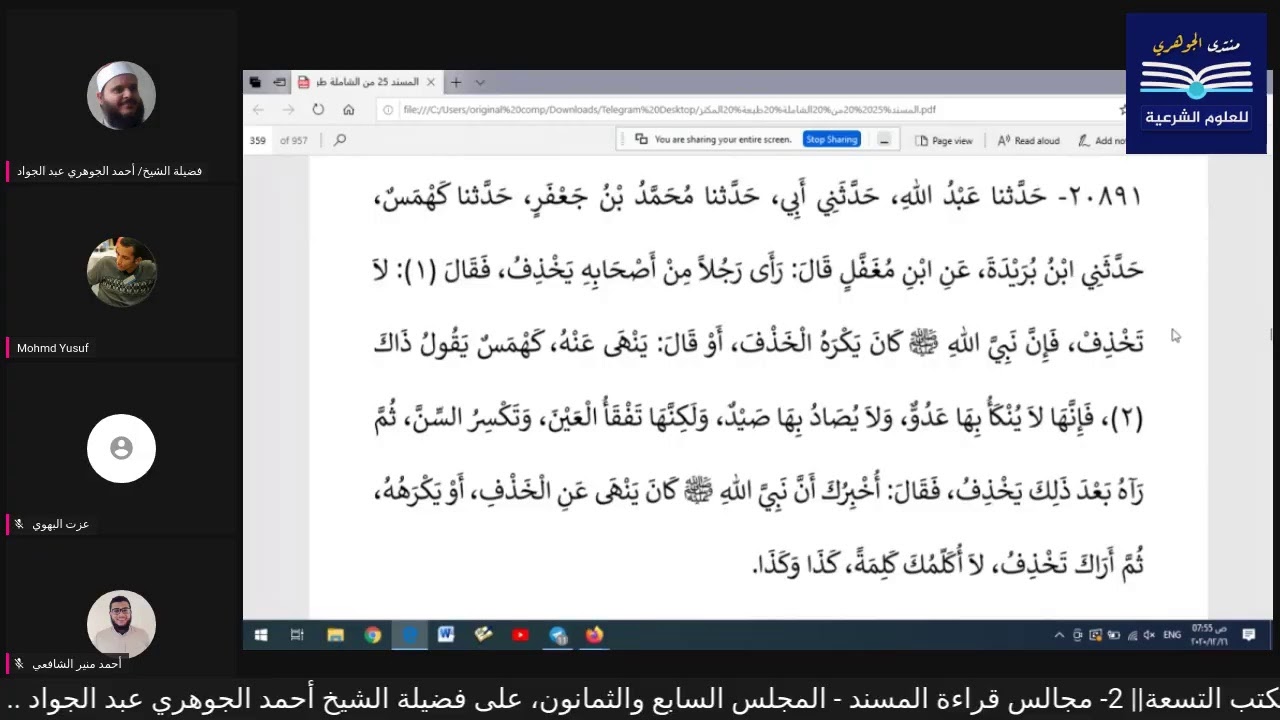Click muted mic icon beside عزت البهوي
Screen dimensions: 1280x720
pos(18,524)
